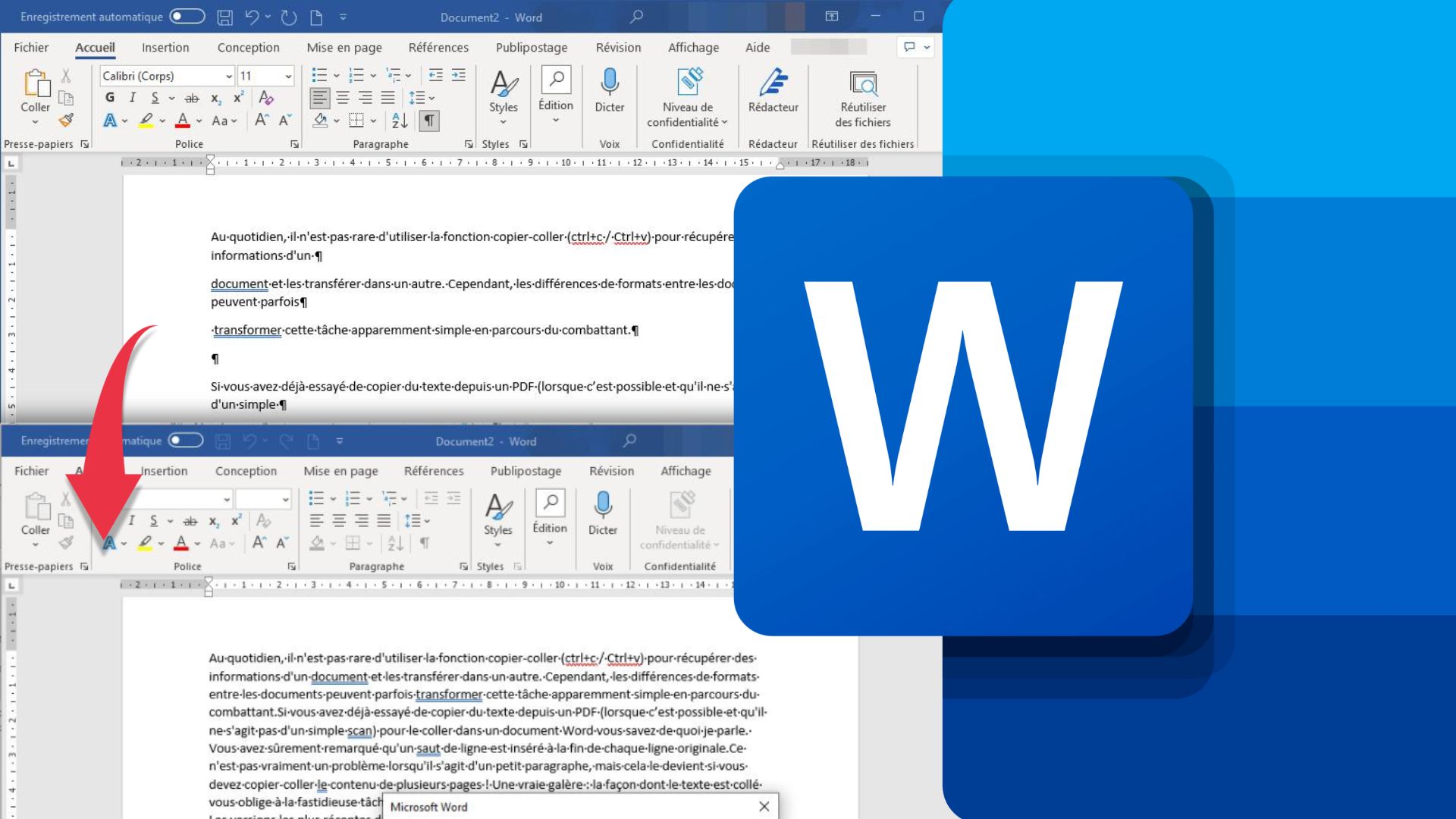Undo last action in top window

(x=252, y=17)
